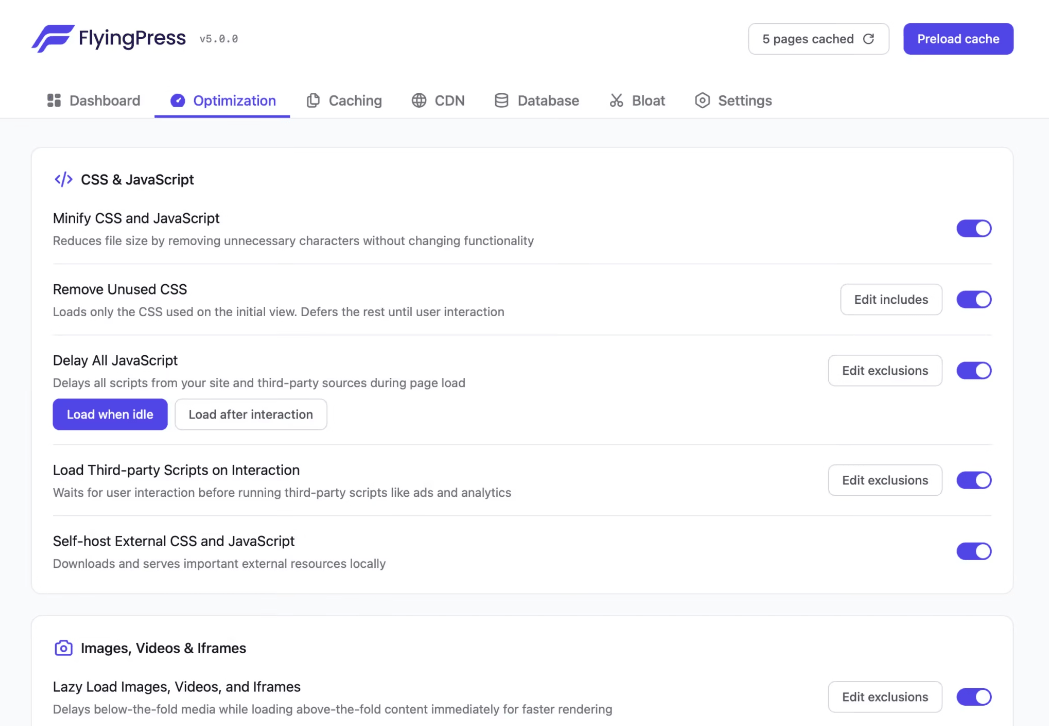The image size is (1049, 726).
Task: Toggle Lazy Load Images, Videos, and Iframes
Action: [x=973, y=697]
